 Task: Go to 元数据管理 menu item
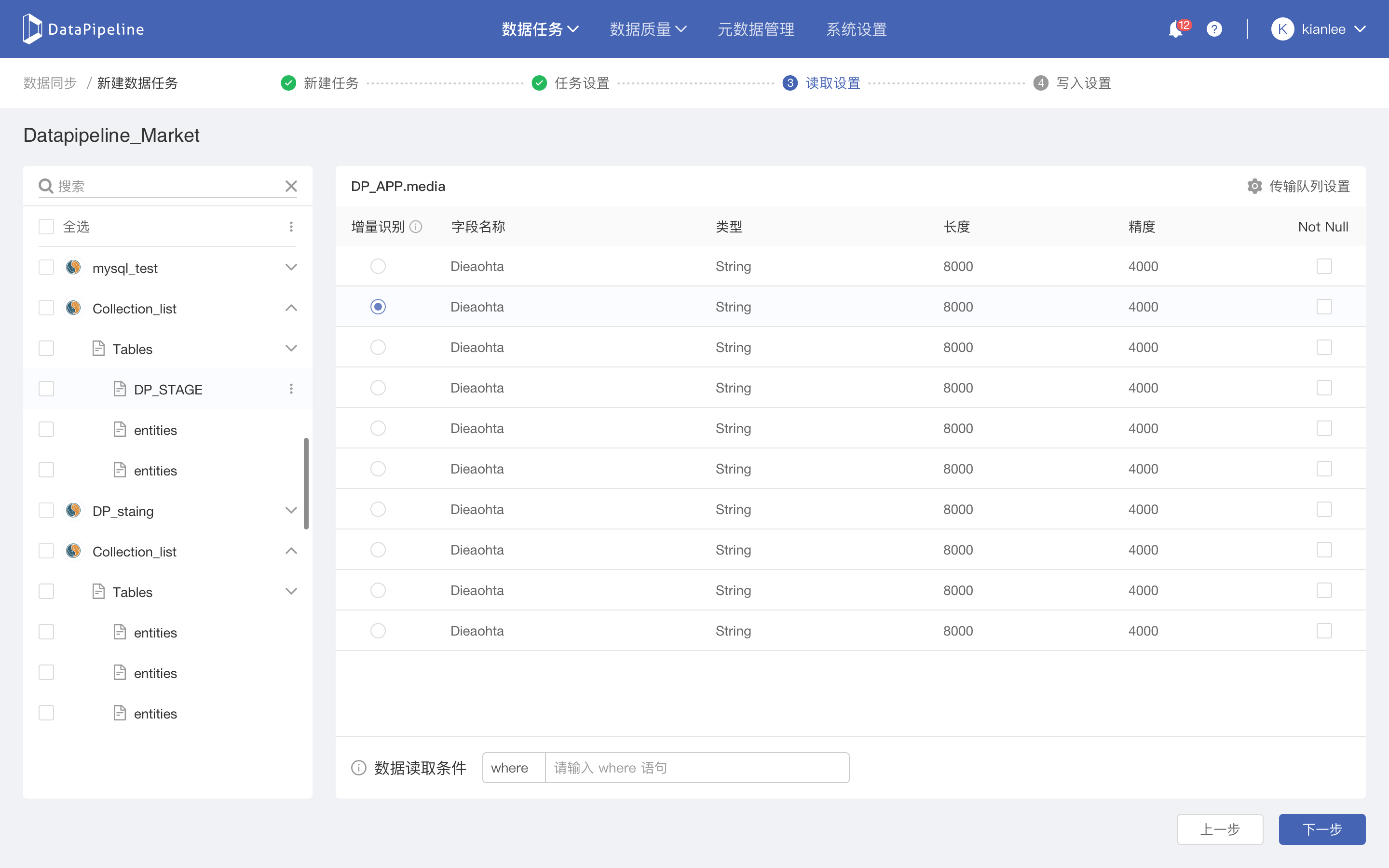coord(755,29)
